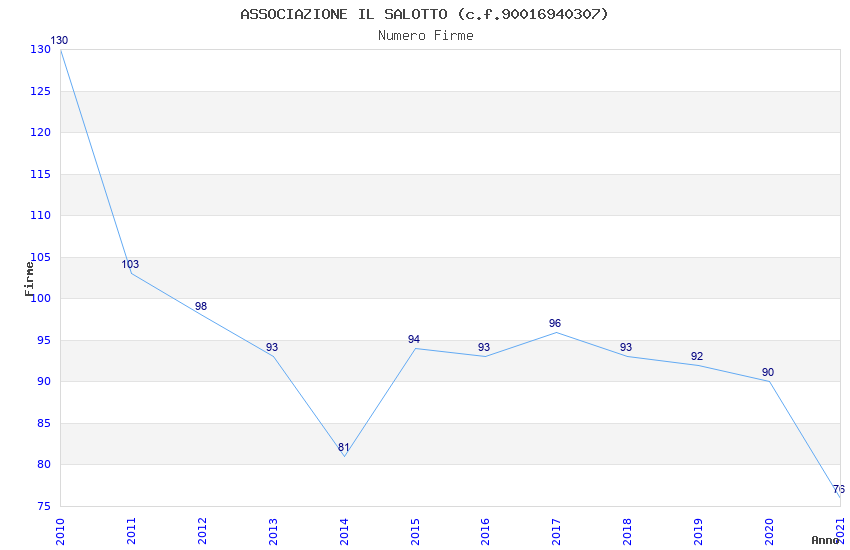
Task: Click the y-axis value 75
Action: click(x=44, y=506)
